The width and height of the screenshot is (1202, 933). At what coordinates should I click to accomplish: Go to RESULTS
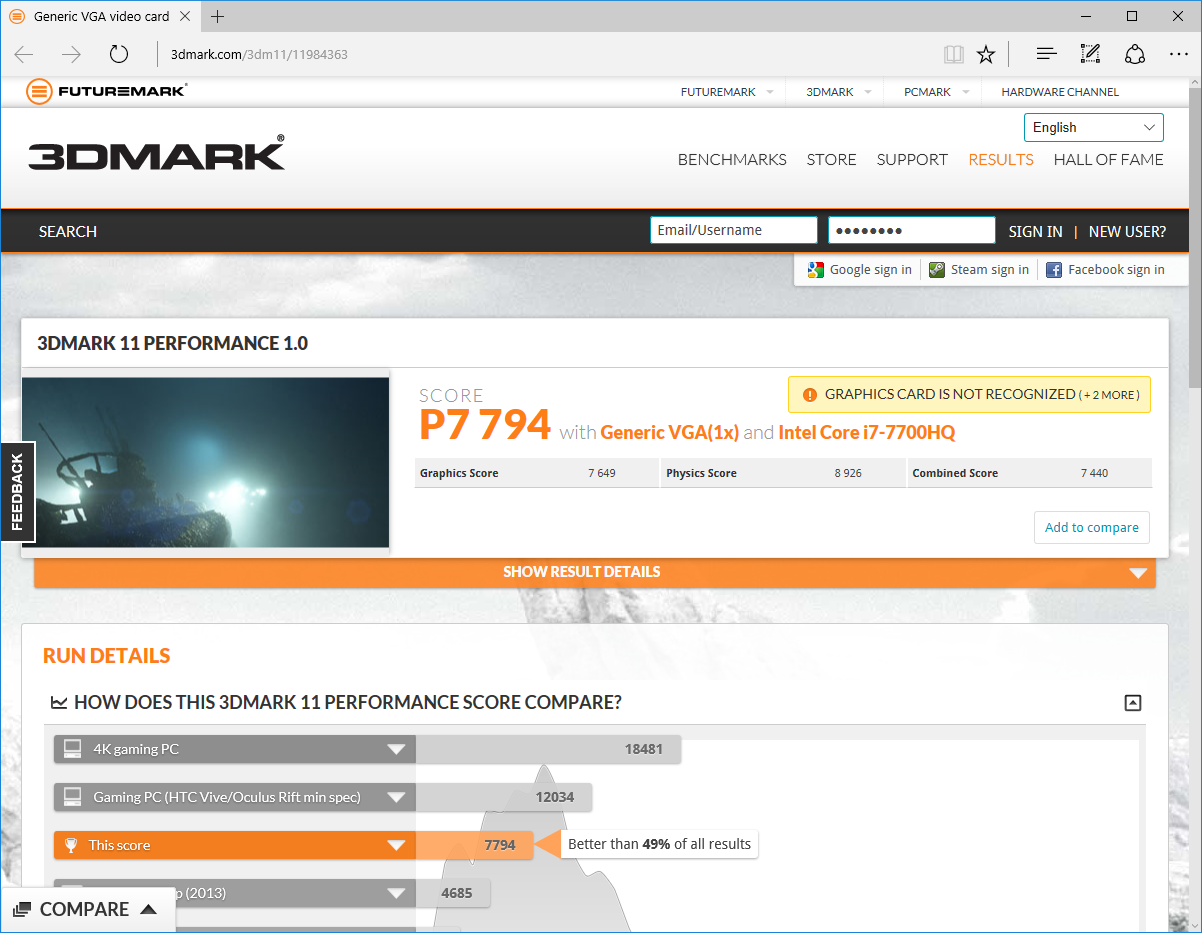click(1001, 159)
